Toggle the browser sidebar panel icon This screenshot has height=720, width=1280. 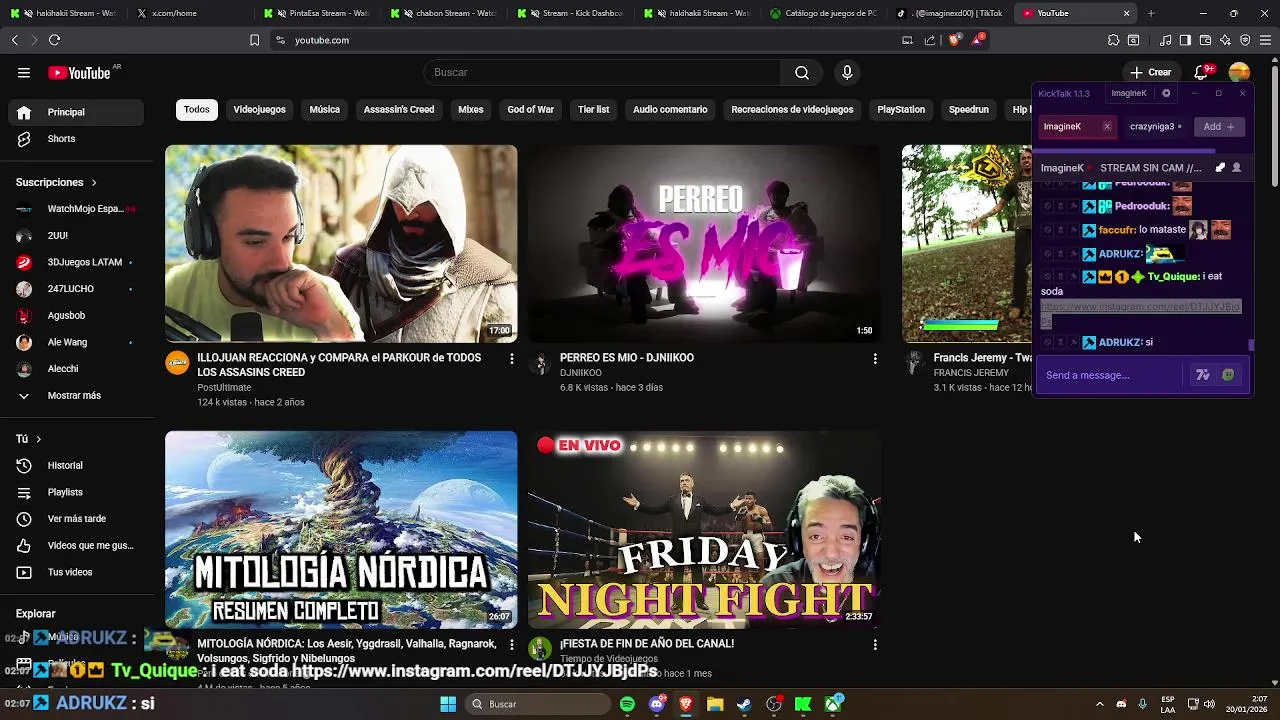pyautogui.click(x=1185, y=40)
